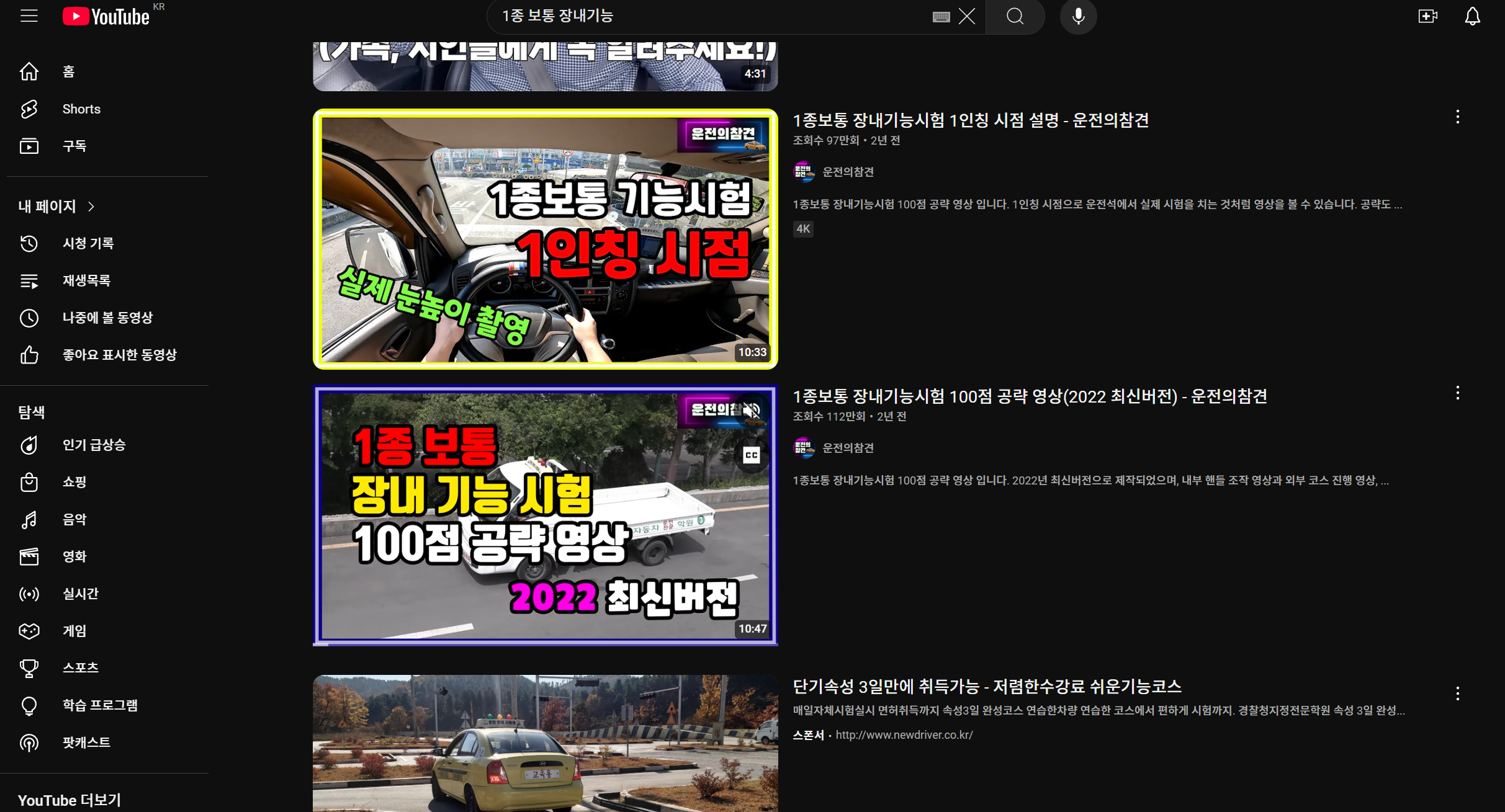Viewport: 1505px width, 812px height.
Task: Open 시청 기록 in sidebar
Action: pos(88,243)
